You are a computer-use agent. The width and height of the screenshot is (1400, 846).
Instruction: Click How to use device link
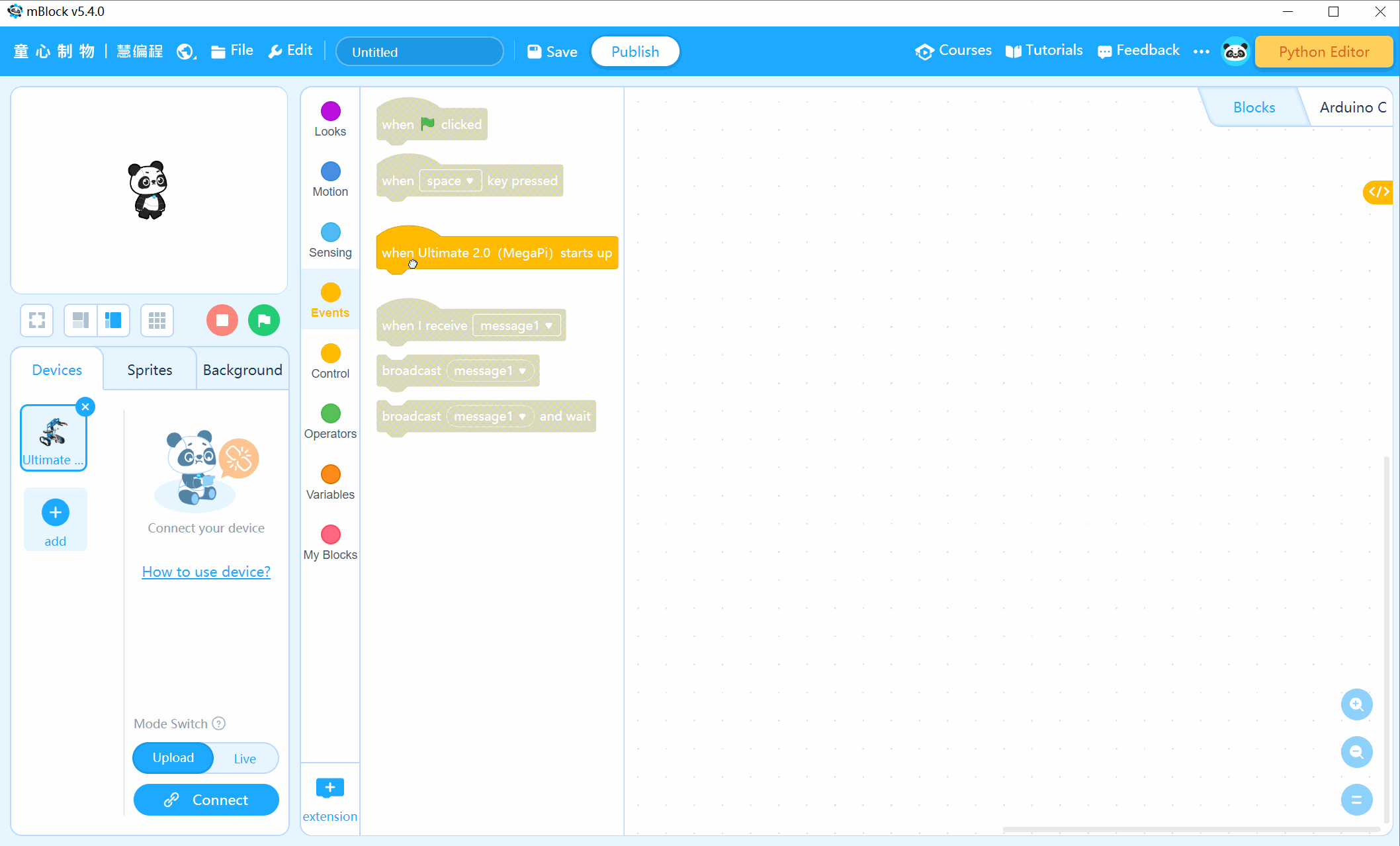click(x=206, y=571)
